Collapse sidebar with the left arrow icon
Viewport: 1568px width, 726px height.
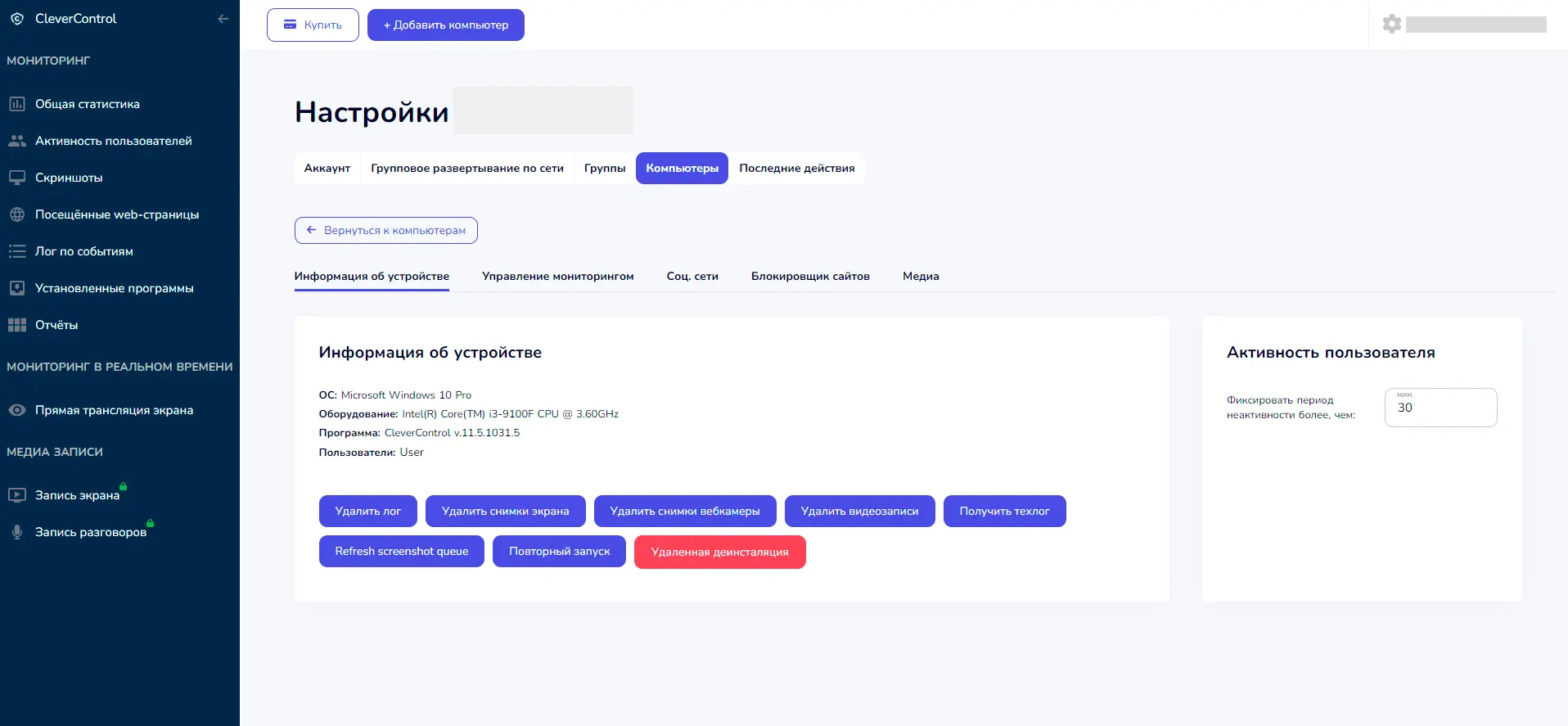click(x=223, y=19)
